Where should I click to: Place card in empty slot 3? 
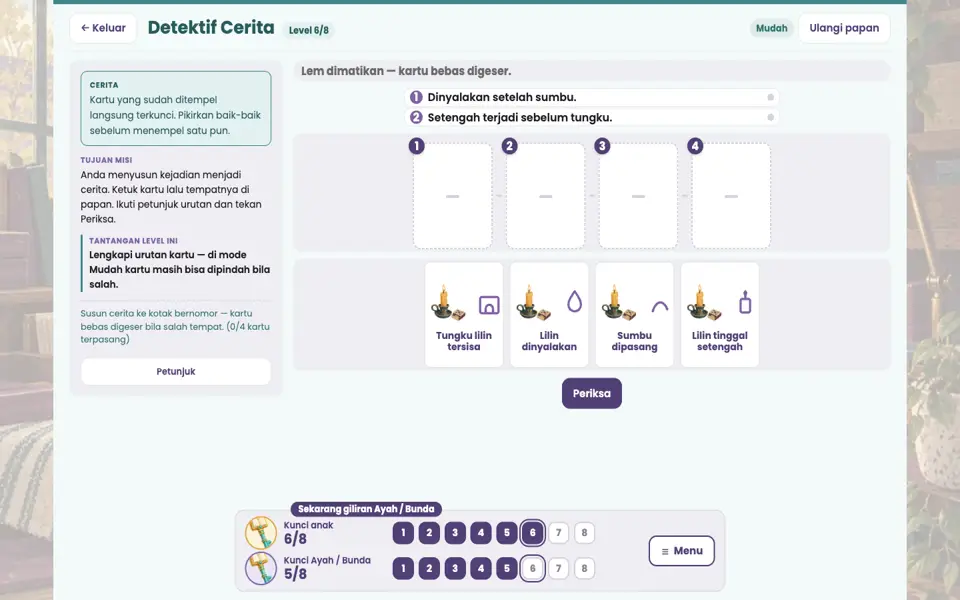point(638,196)
